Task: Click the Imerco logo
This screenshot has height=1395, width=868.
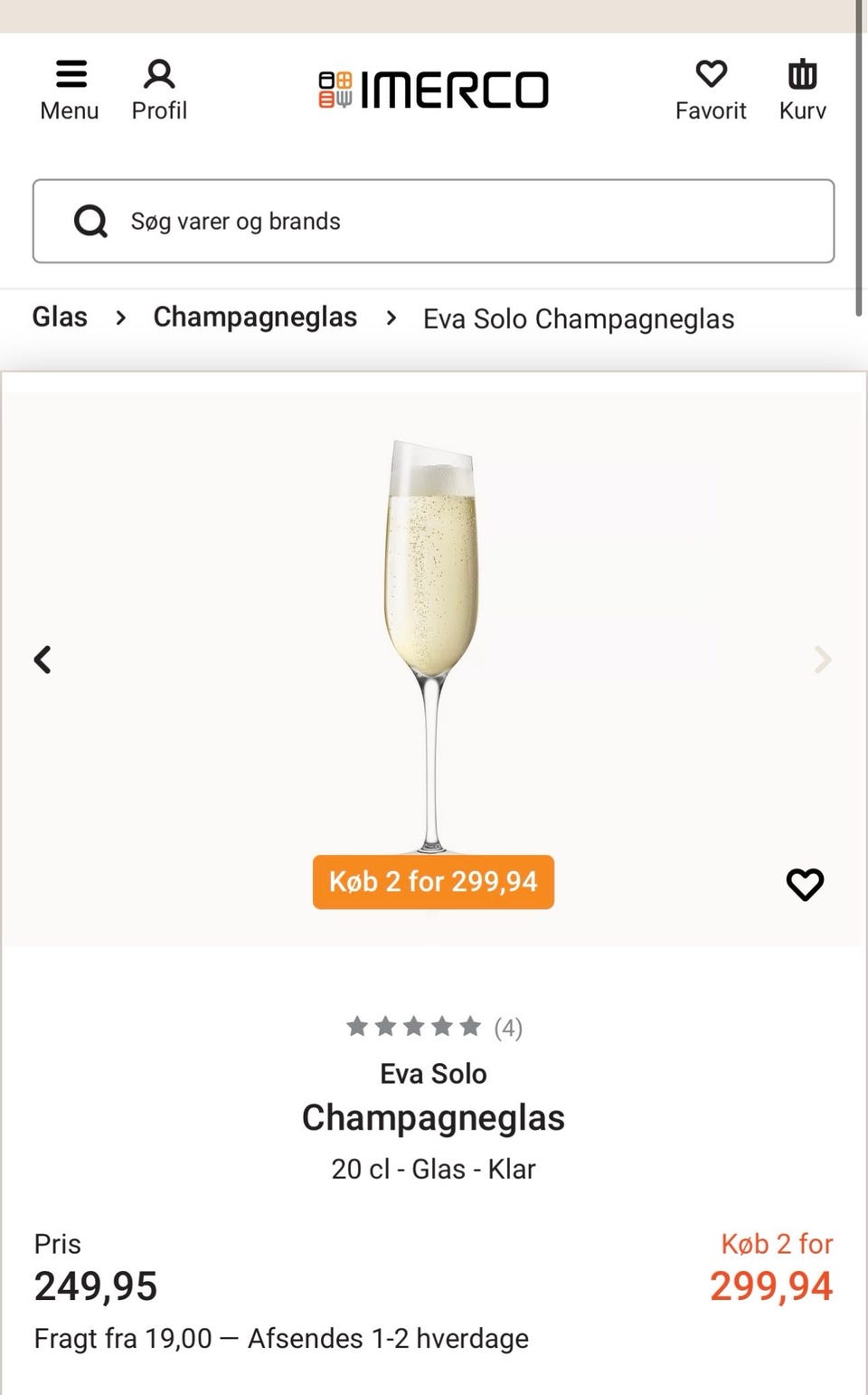Action: point(434,90)
